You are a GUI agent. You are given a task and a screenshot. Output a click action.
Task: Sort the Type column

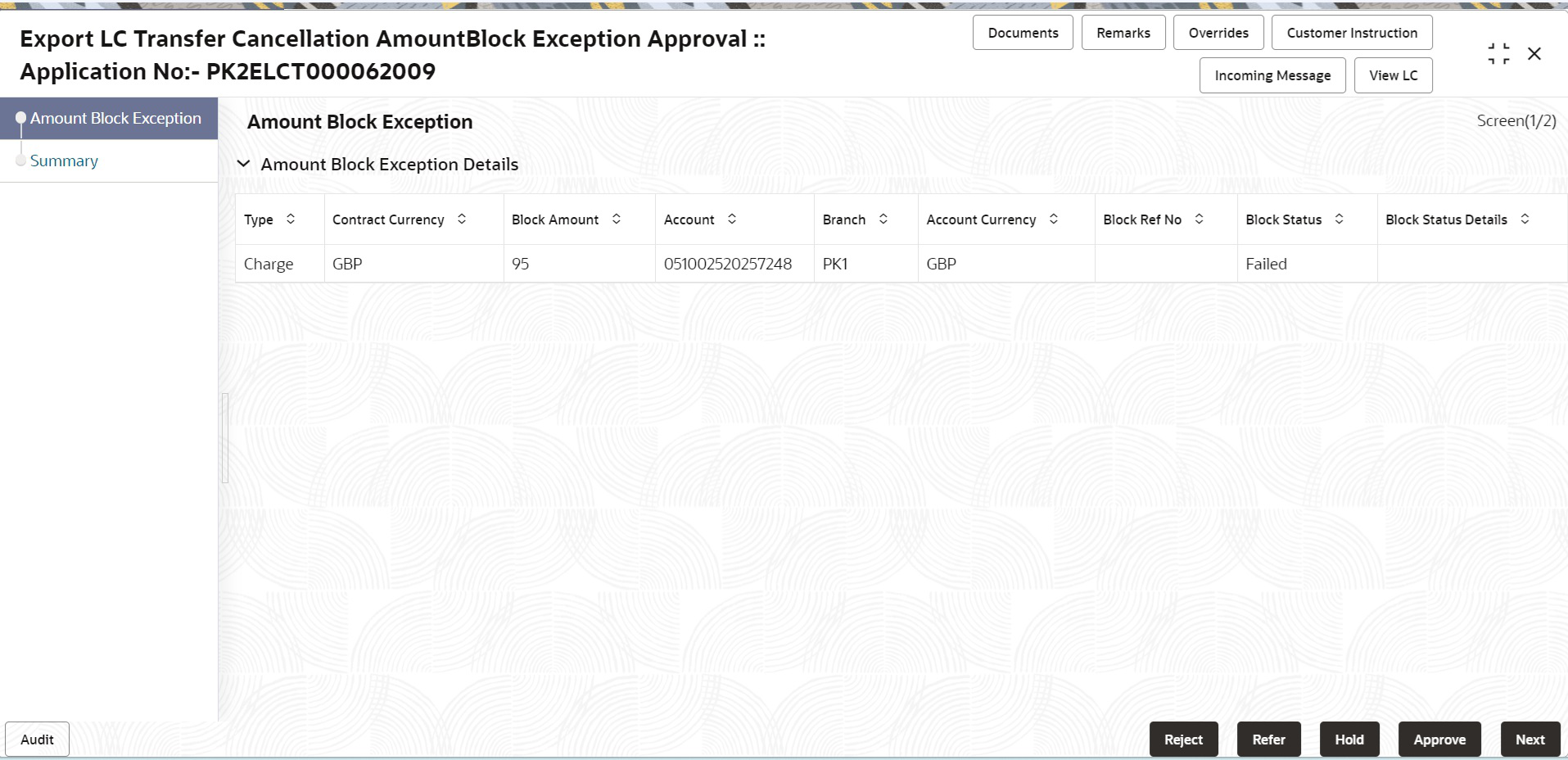[x=291, y=219]
